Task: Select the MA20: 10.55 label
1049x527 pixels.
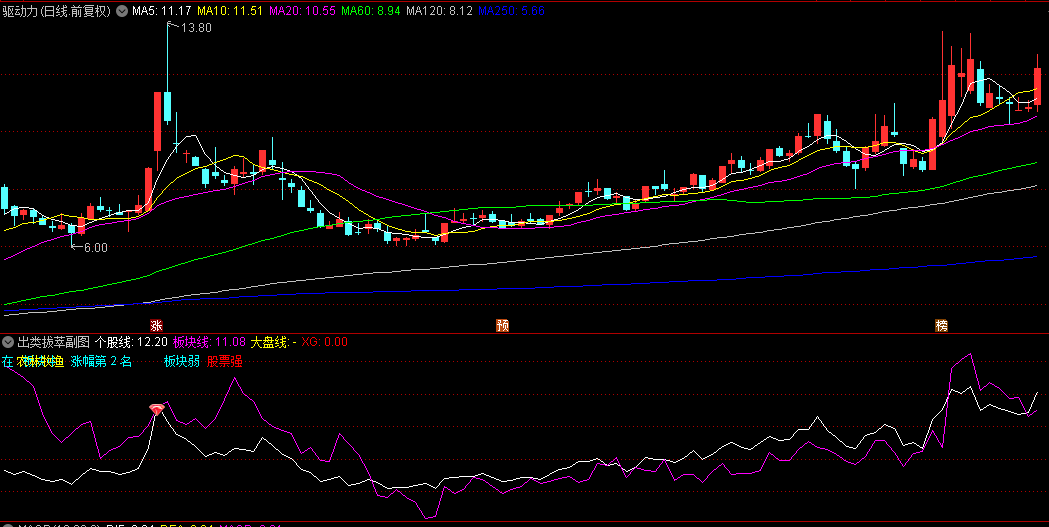Action: tap(302, 11)
